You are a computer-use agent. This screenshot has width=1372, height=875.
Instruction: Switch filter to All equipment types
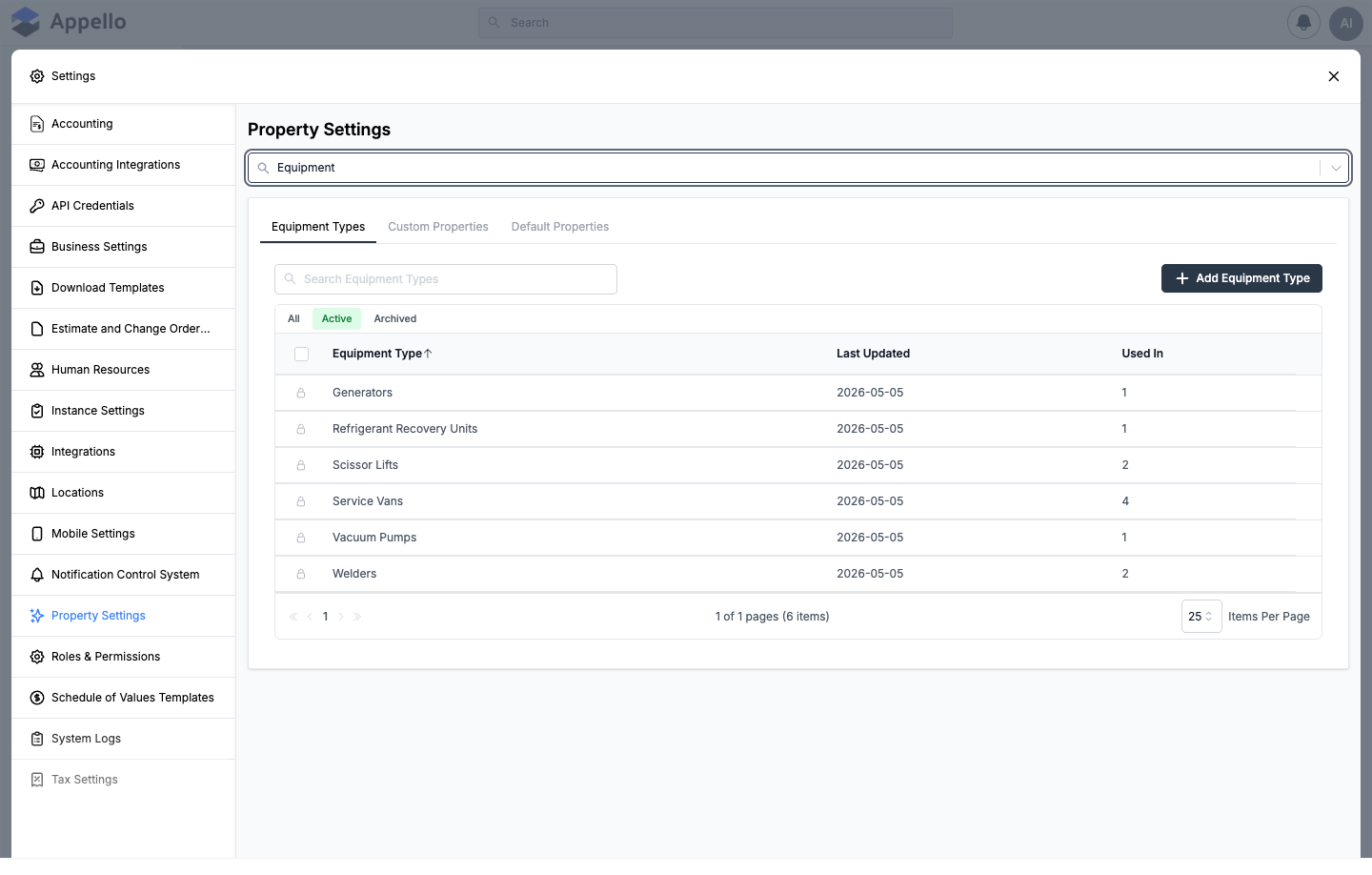pos(293,318)
